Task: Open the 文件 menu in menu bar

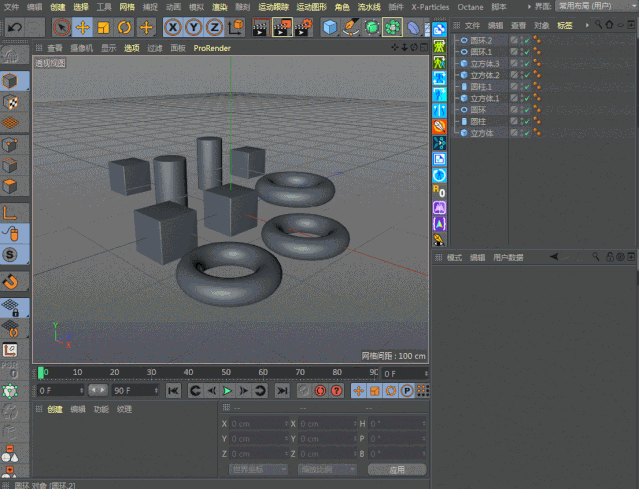Action: 11,7
